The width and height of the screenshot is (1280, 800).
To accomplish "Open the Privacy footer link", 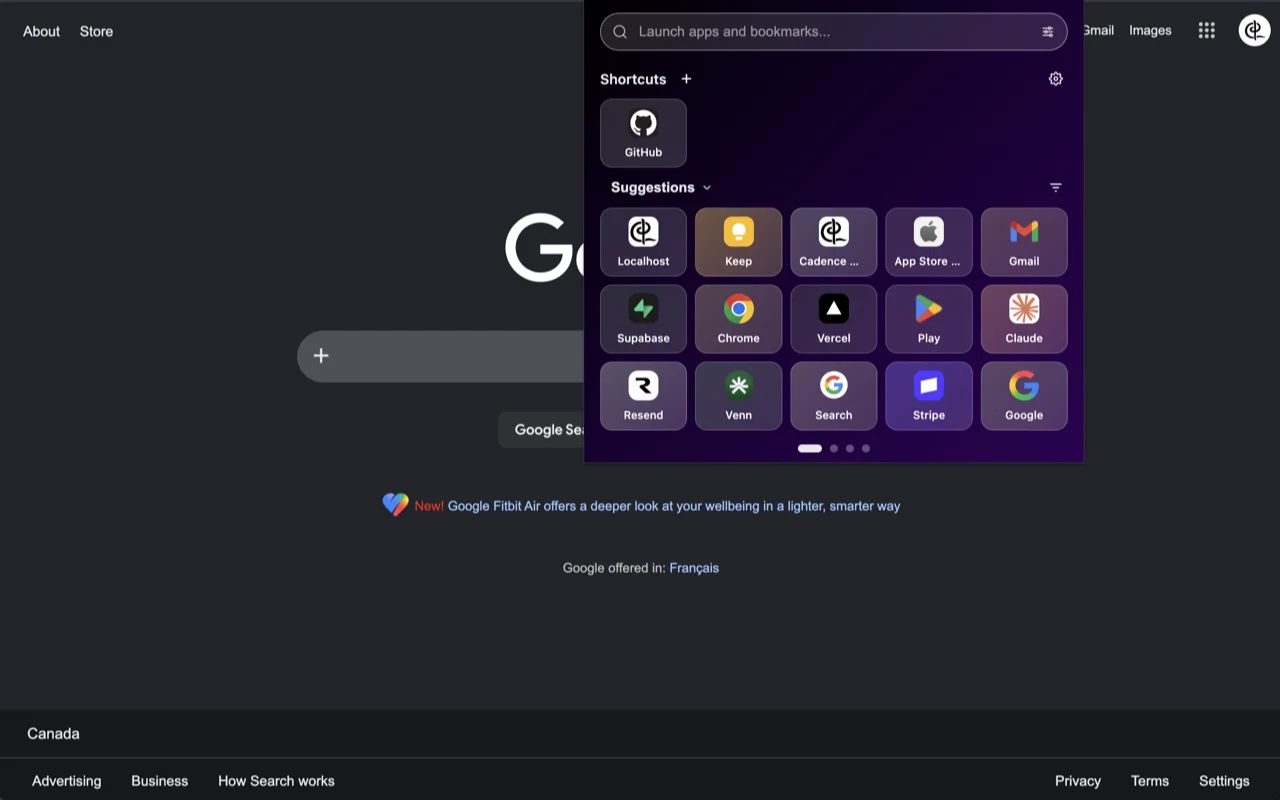I will [1078, 781].
